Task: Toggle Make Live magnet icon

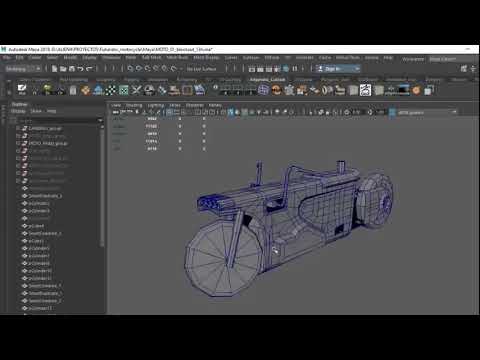Action: 174,69
